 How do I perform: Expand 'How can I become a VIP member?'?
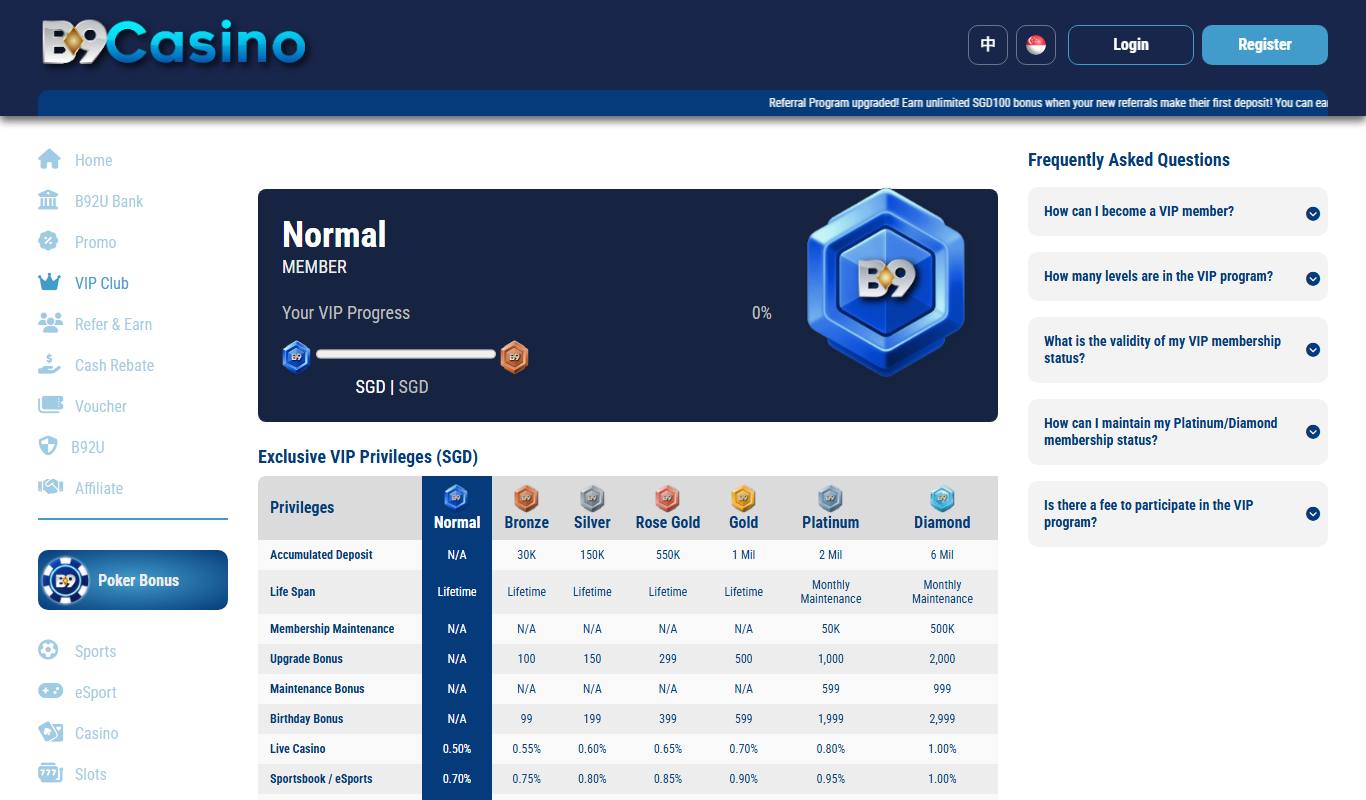tap(1178, 212)
